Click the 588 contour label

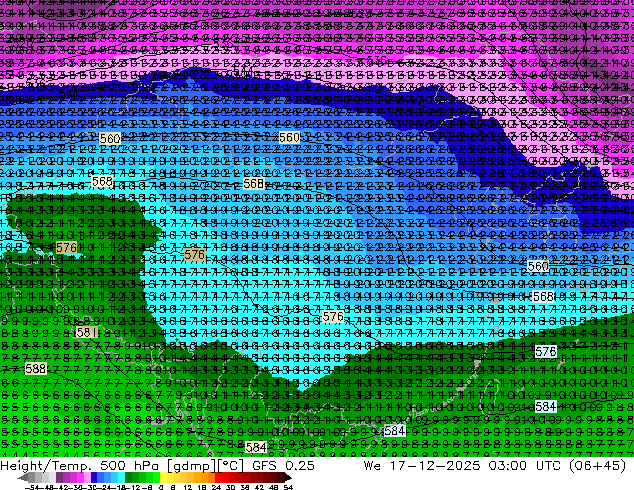(36, 369)
